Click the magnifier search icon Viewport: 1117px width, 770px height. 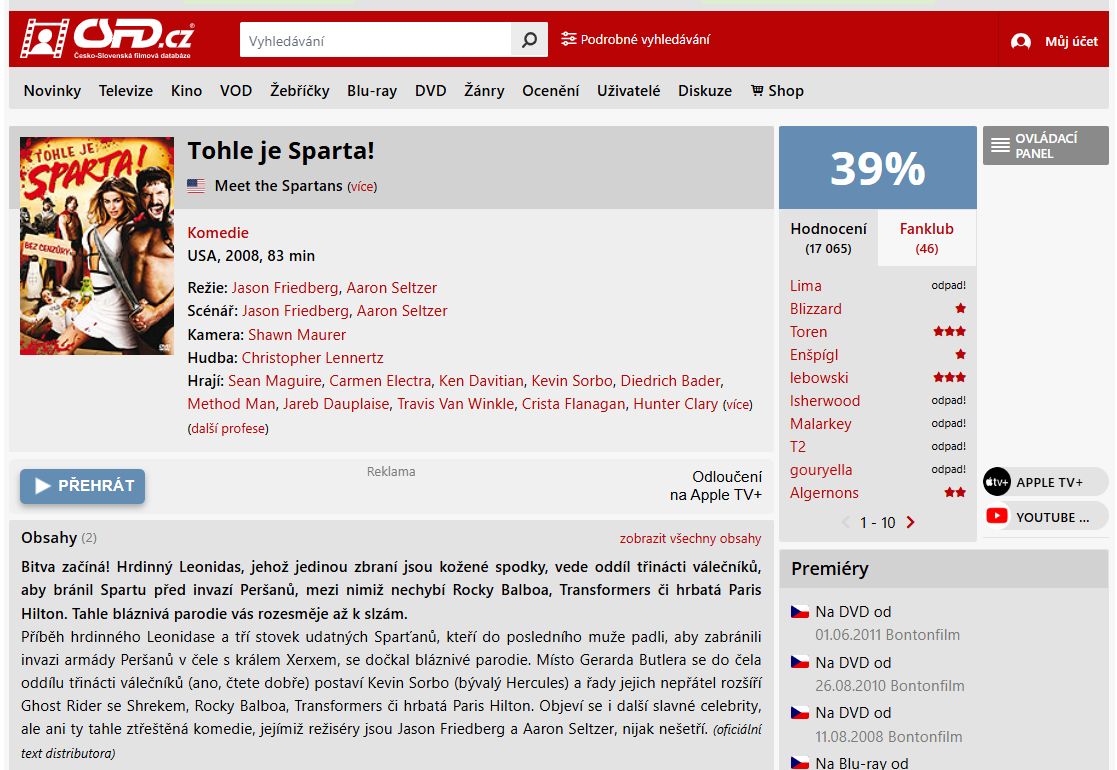[x=529, y=40]
